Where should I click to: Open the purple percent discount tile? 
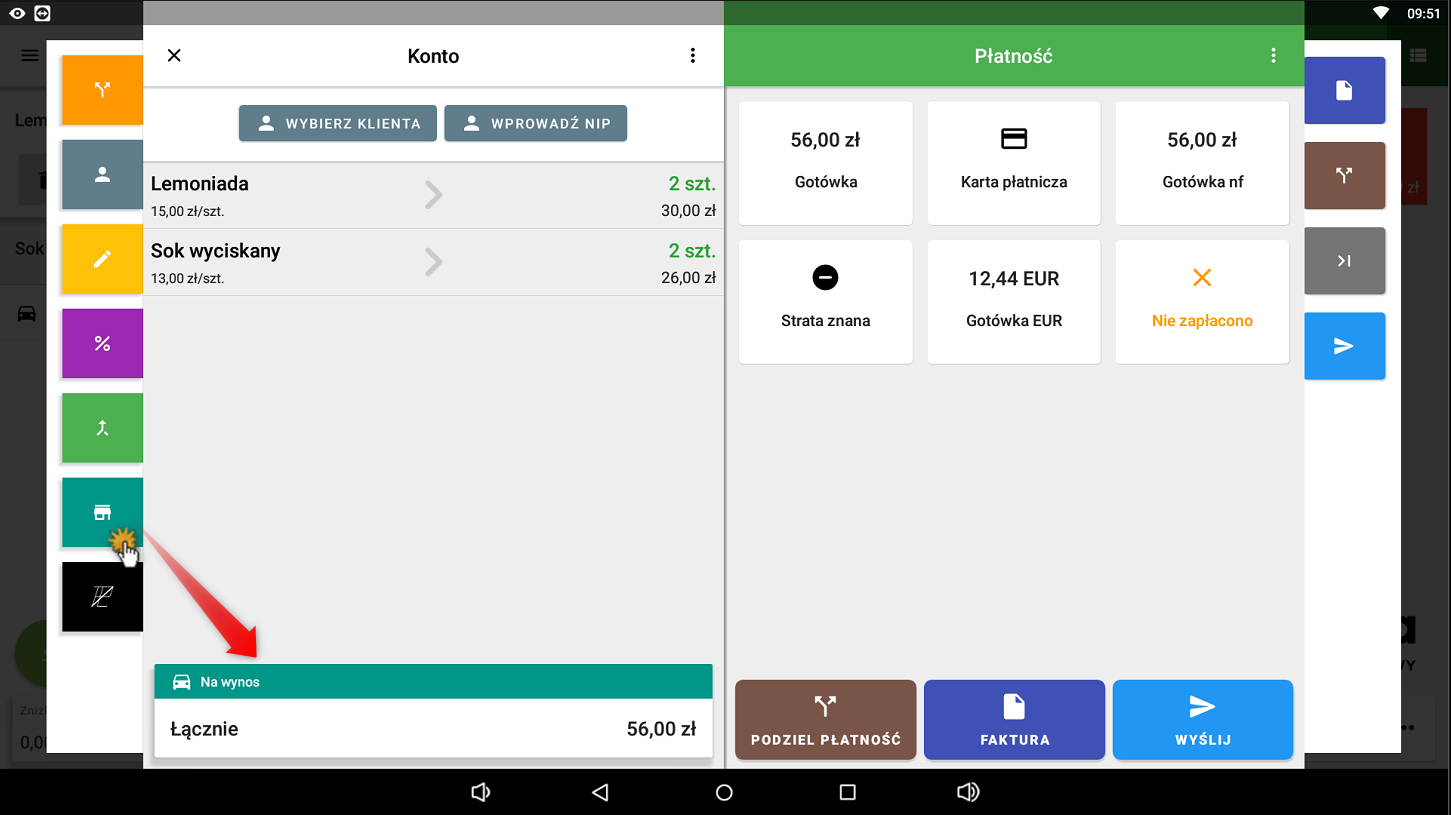click(x=102, y=343)
